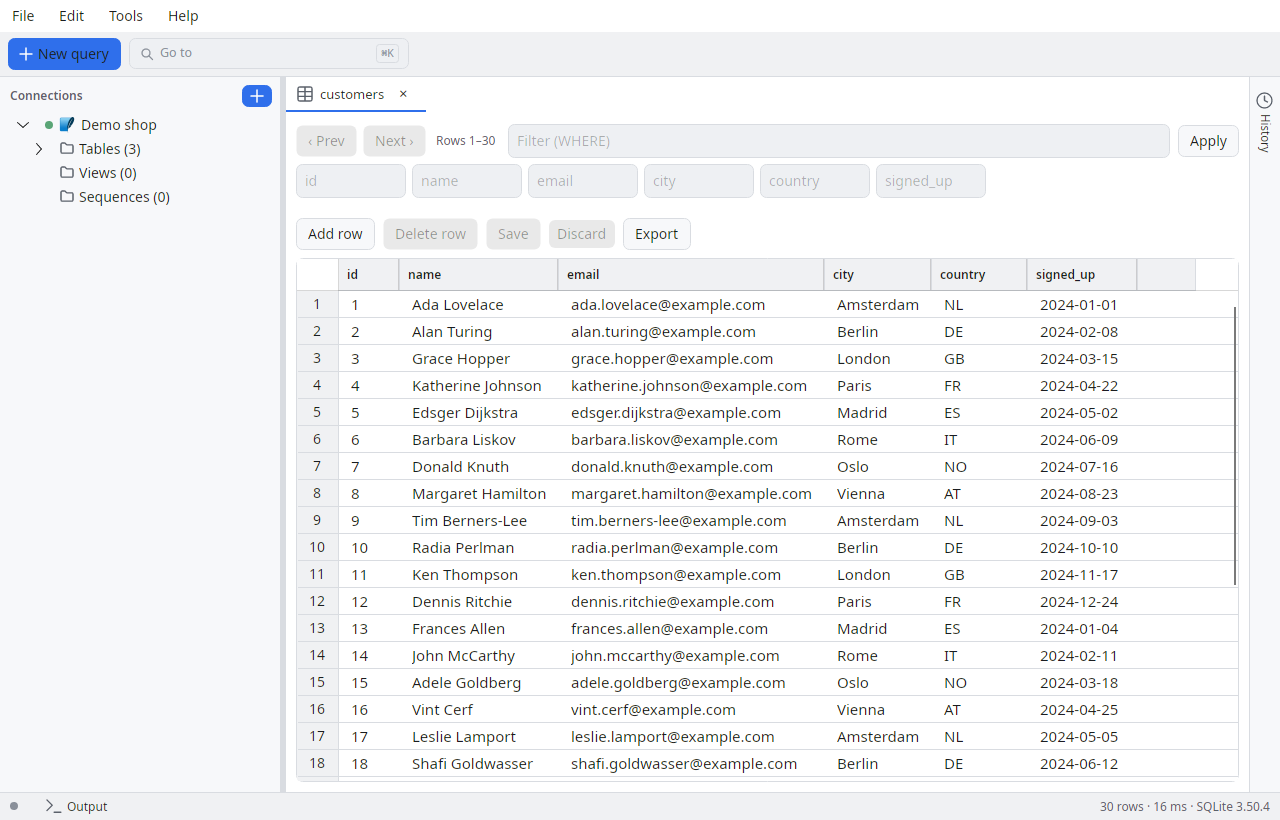
Task: Click the name column filter field
Action: click(x=467, y=181)
